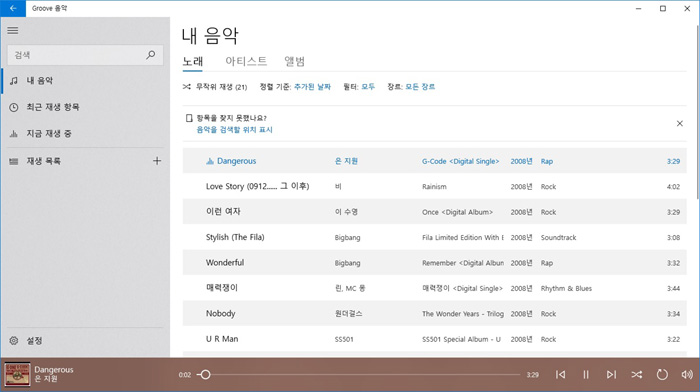Select the song 매력쟁이
This screenshot has height=392, width=700.
[x=434, y=288]
